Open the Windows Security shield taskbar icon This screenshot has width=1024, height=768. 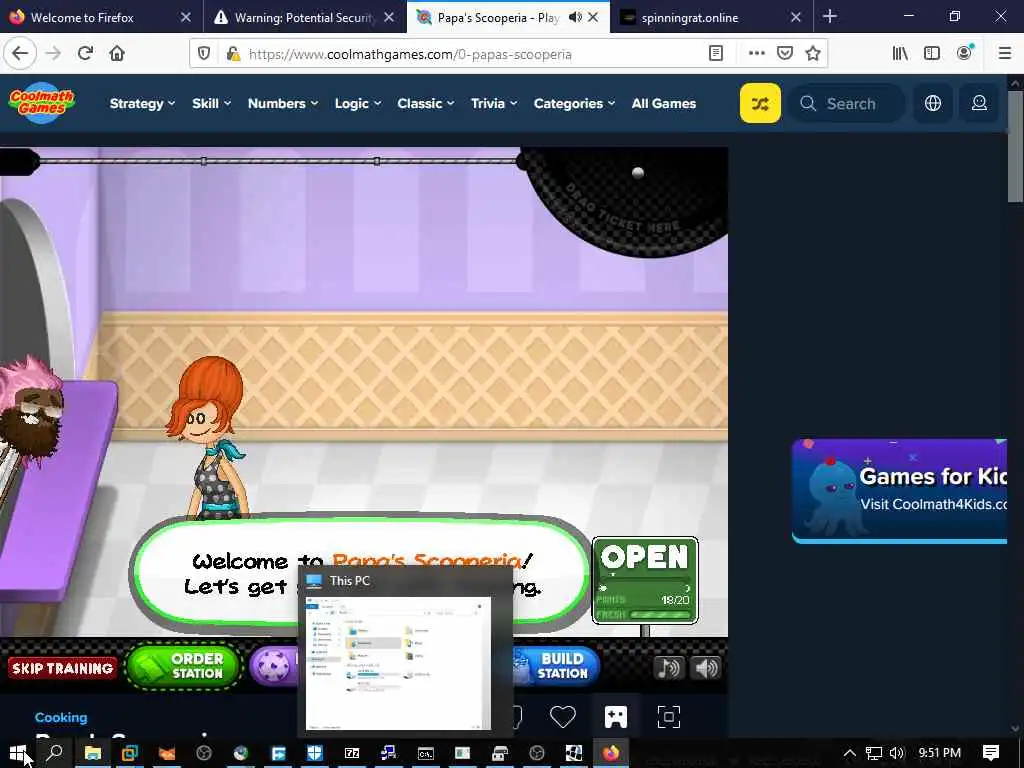click(x=315, y=753)
